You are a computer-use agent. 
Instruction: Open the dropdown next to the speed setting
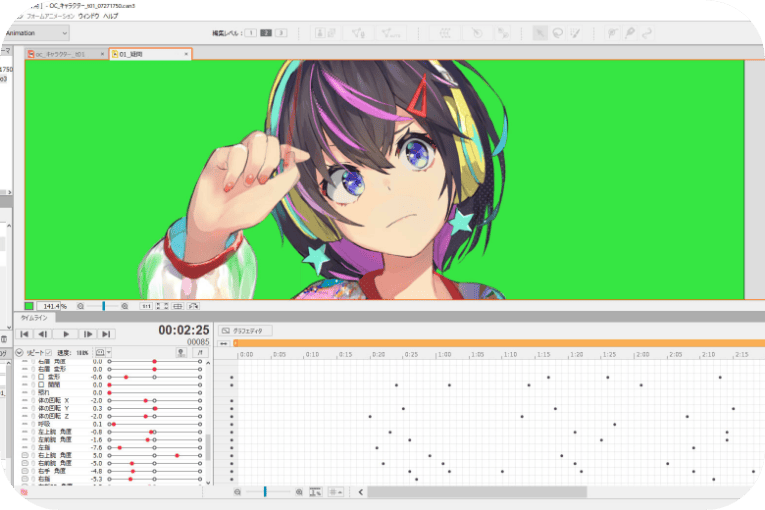coord(110,353)
